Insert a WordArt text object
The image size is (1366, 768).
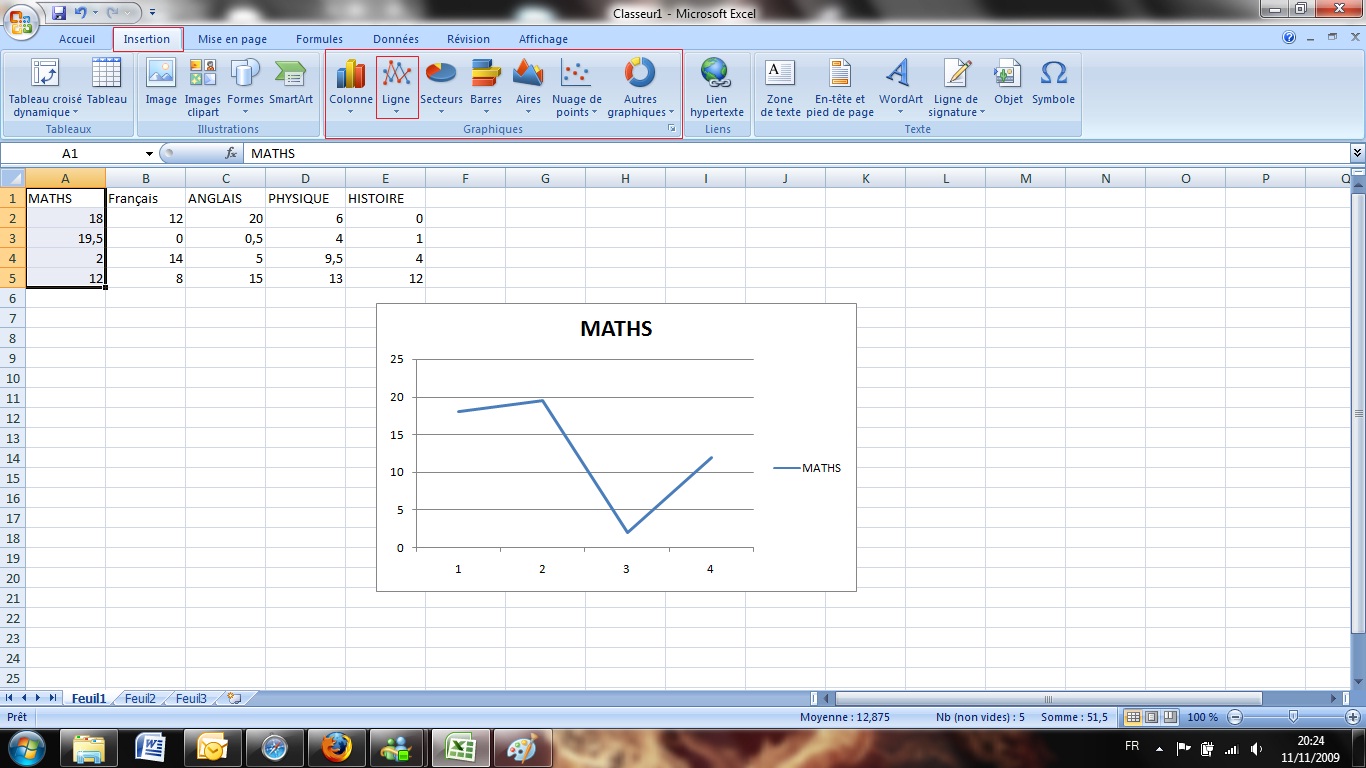point(900,86)
